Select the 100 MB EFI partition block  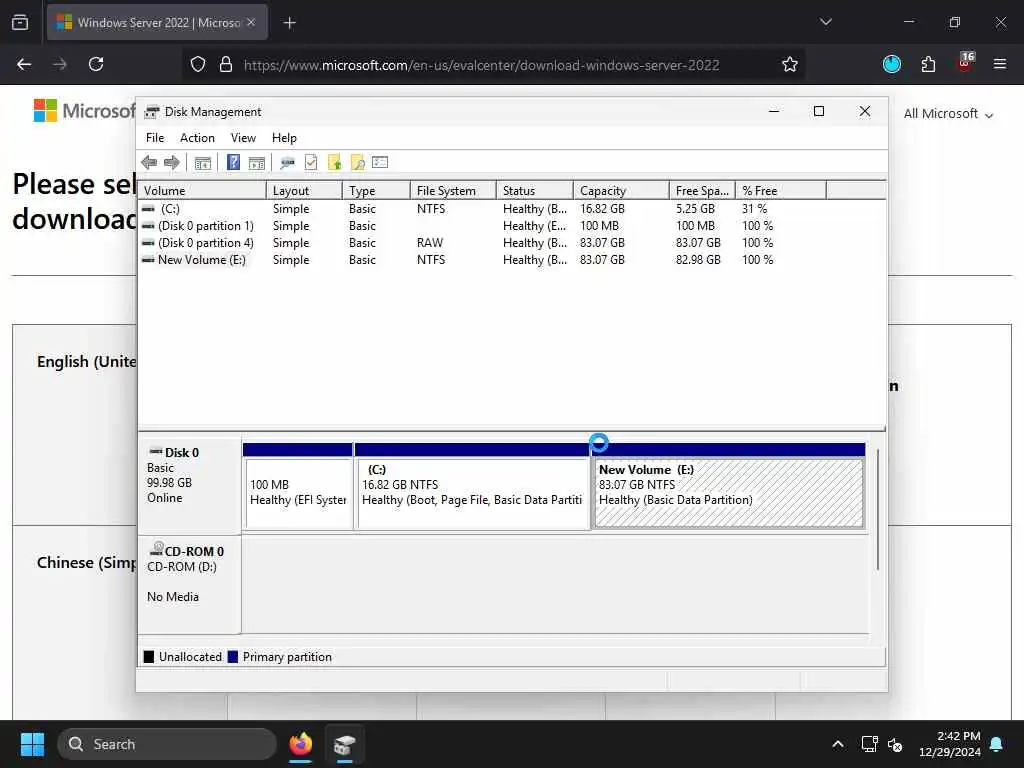298,487
